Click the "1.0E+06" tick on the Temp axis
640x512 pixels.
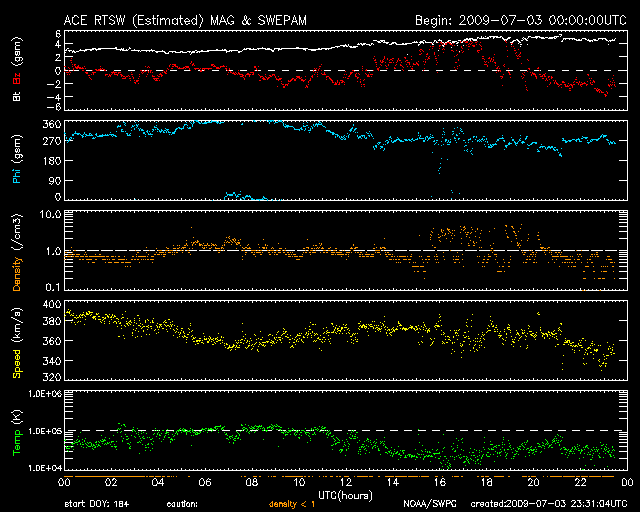[45, 394]
